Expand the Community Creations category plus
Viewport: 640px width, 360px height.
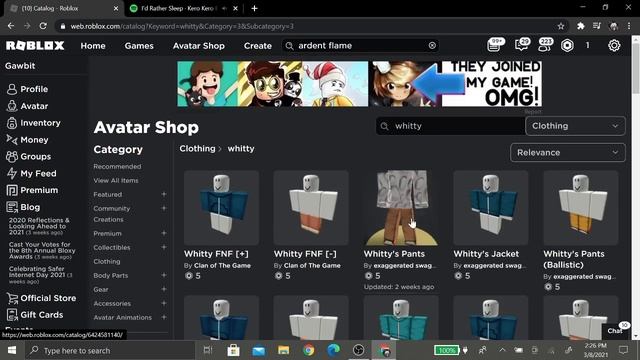pos(164,208)
